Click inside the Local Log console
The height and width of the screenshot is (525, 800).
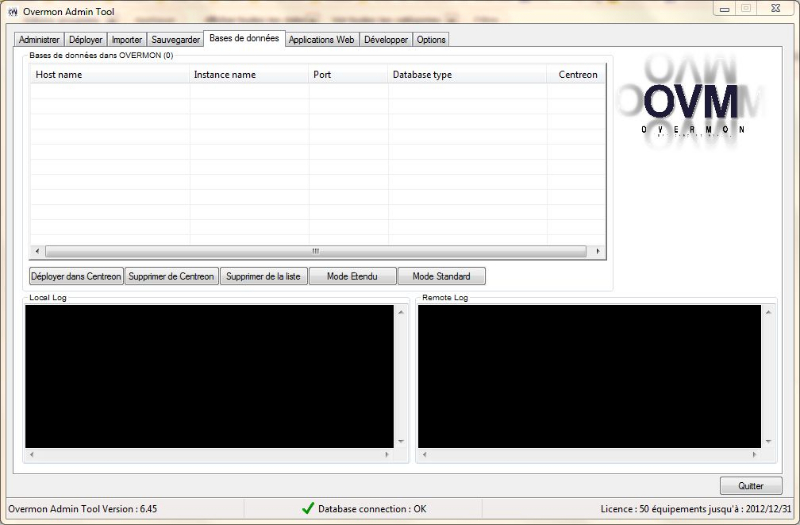point(209,377)
